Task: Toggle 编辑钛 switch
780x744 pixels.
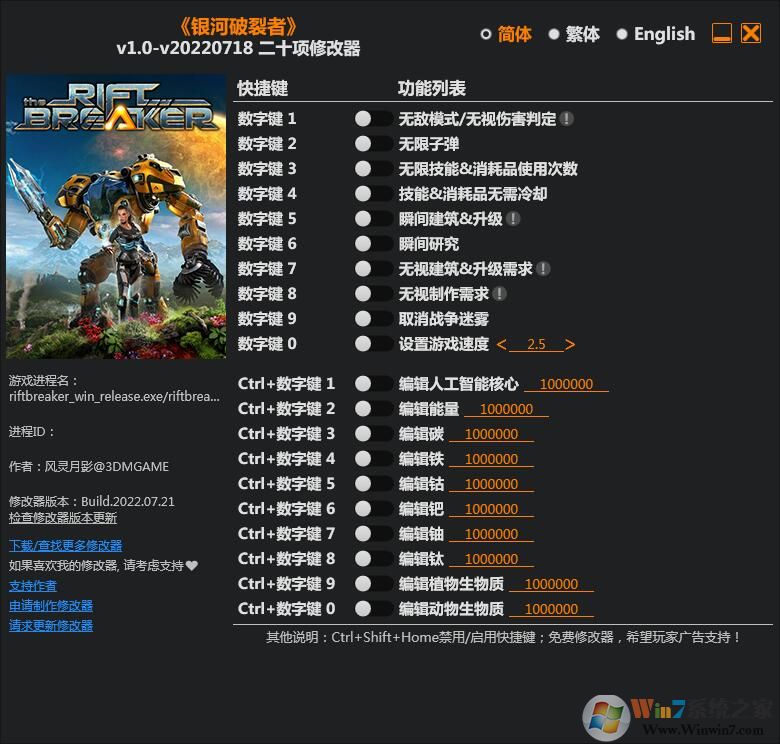Action: click(x=374, y=558)
